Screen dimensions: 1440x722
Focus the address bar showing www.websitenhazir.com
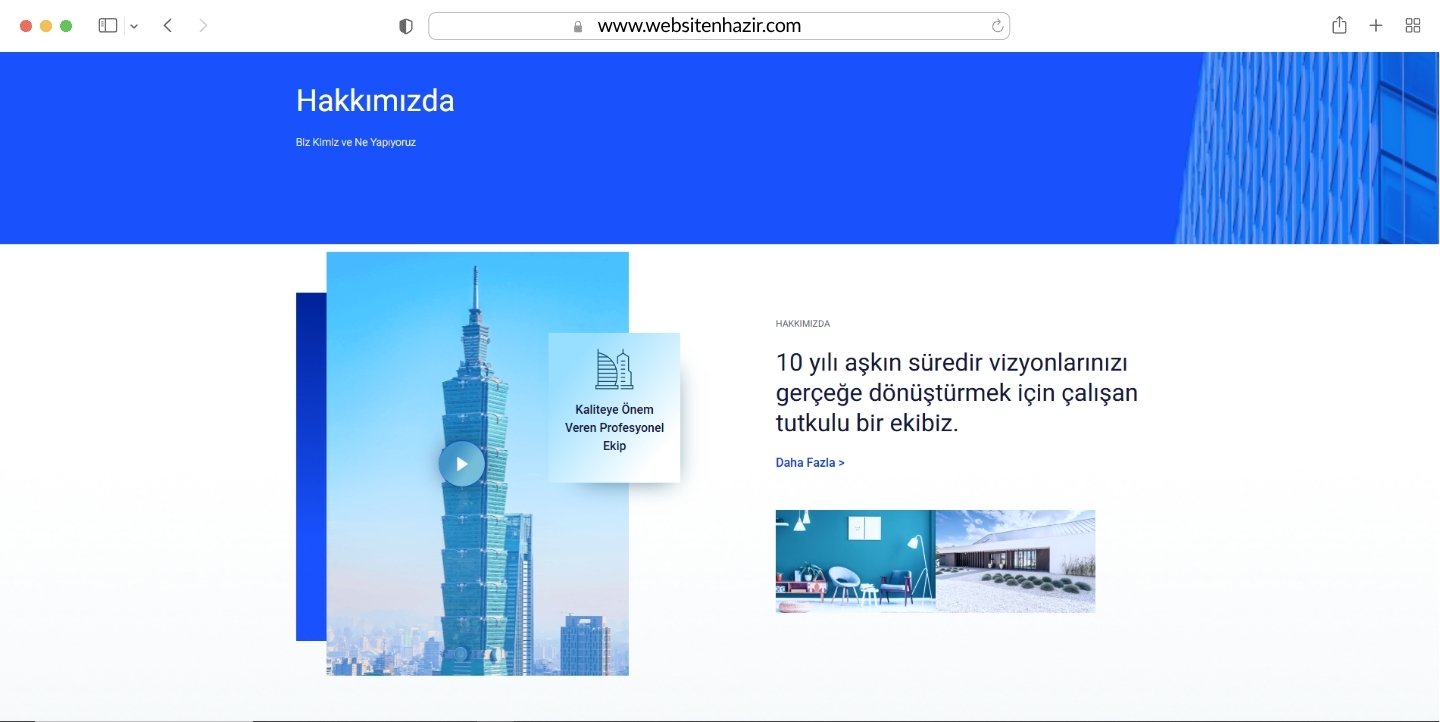[x=719, y=26]
